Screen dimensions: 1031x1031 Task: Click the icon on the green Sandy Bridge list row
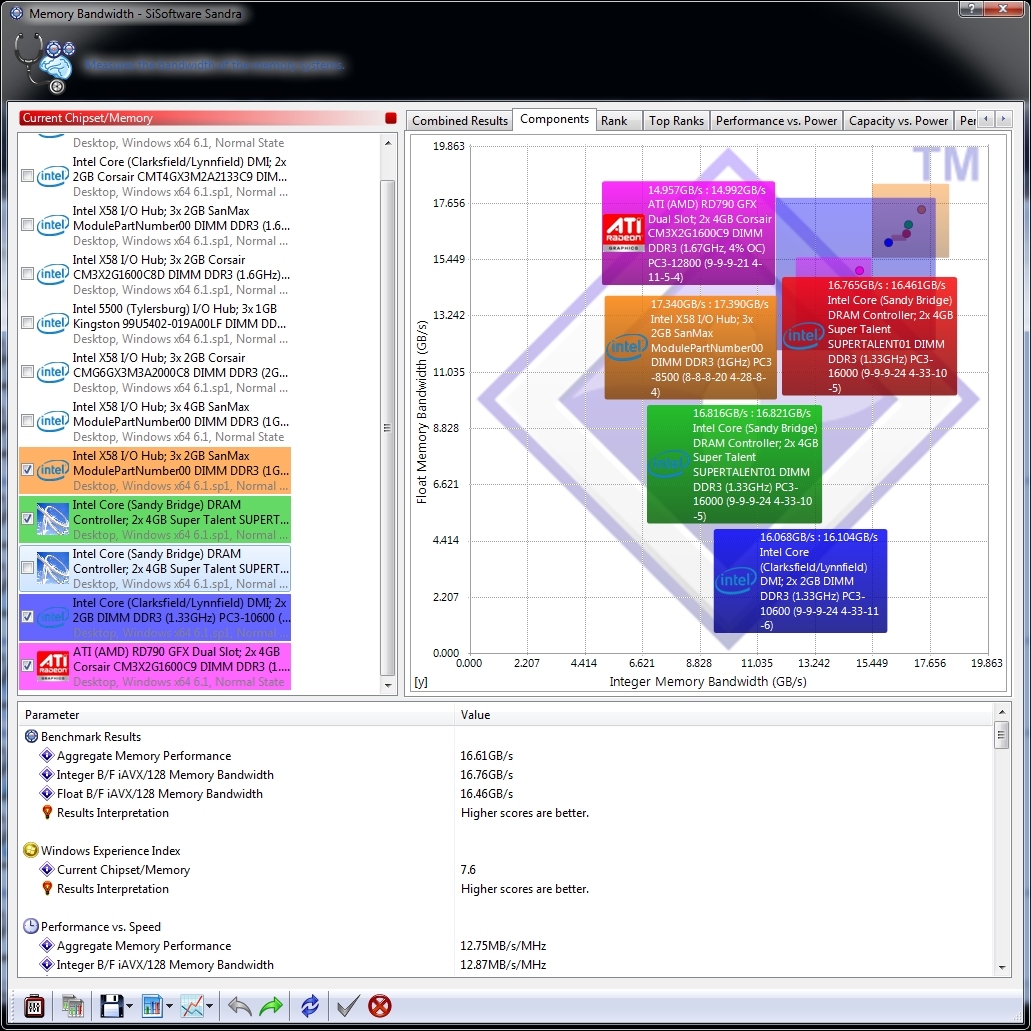53,519
